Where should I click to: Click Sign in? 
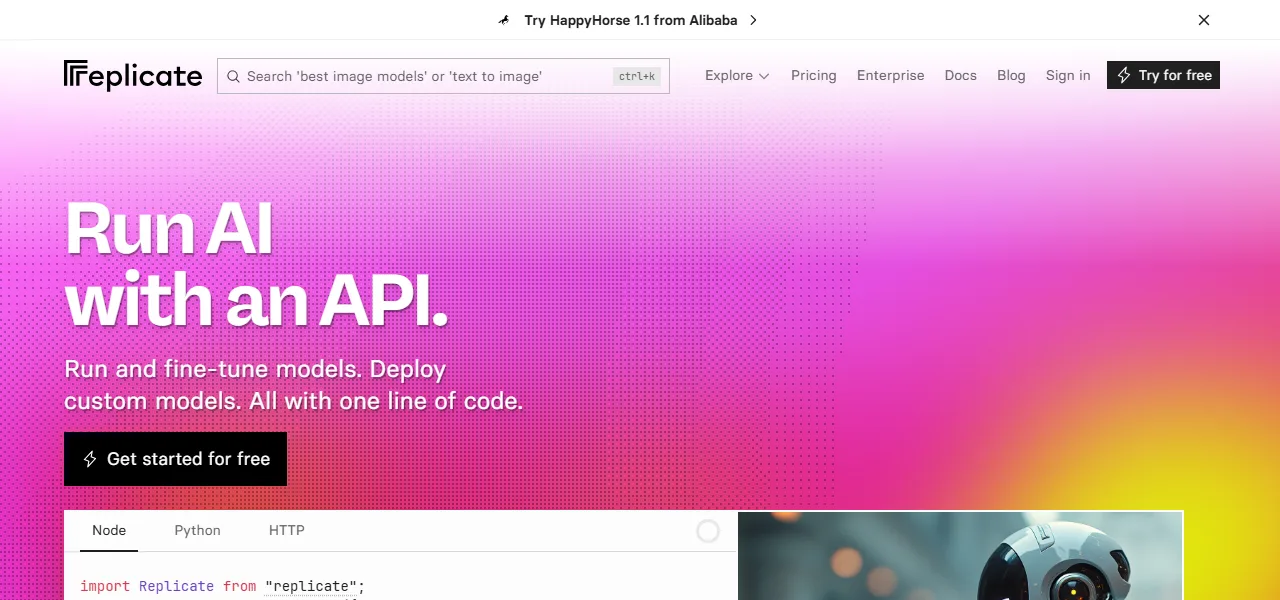(x=1068, y=75)
